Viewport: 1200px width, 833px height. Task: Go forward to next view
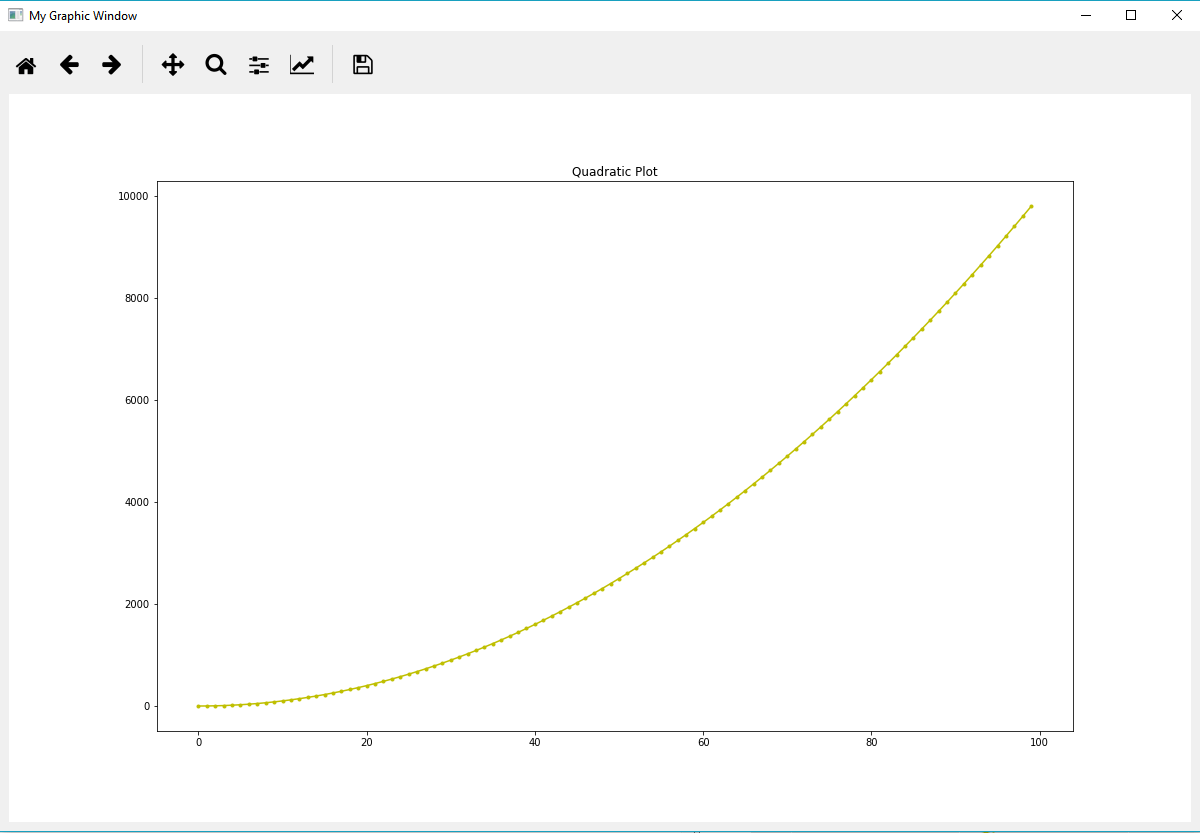[110, 64]
